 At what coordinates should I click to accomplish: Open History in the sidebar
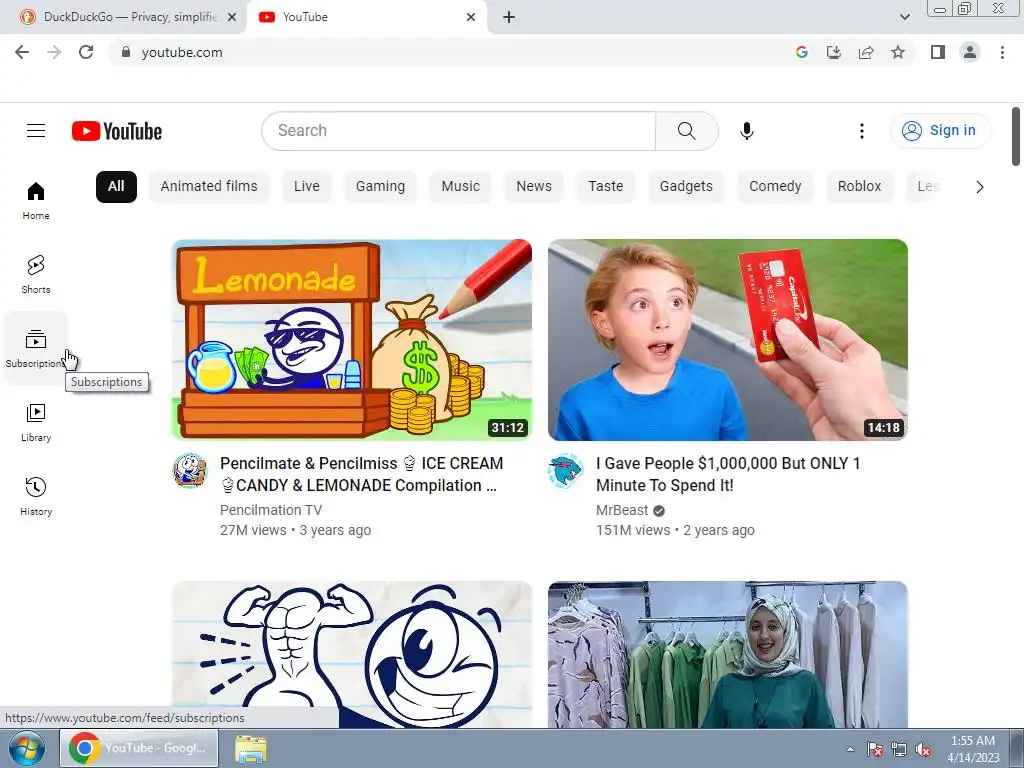coord(36,496)
